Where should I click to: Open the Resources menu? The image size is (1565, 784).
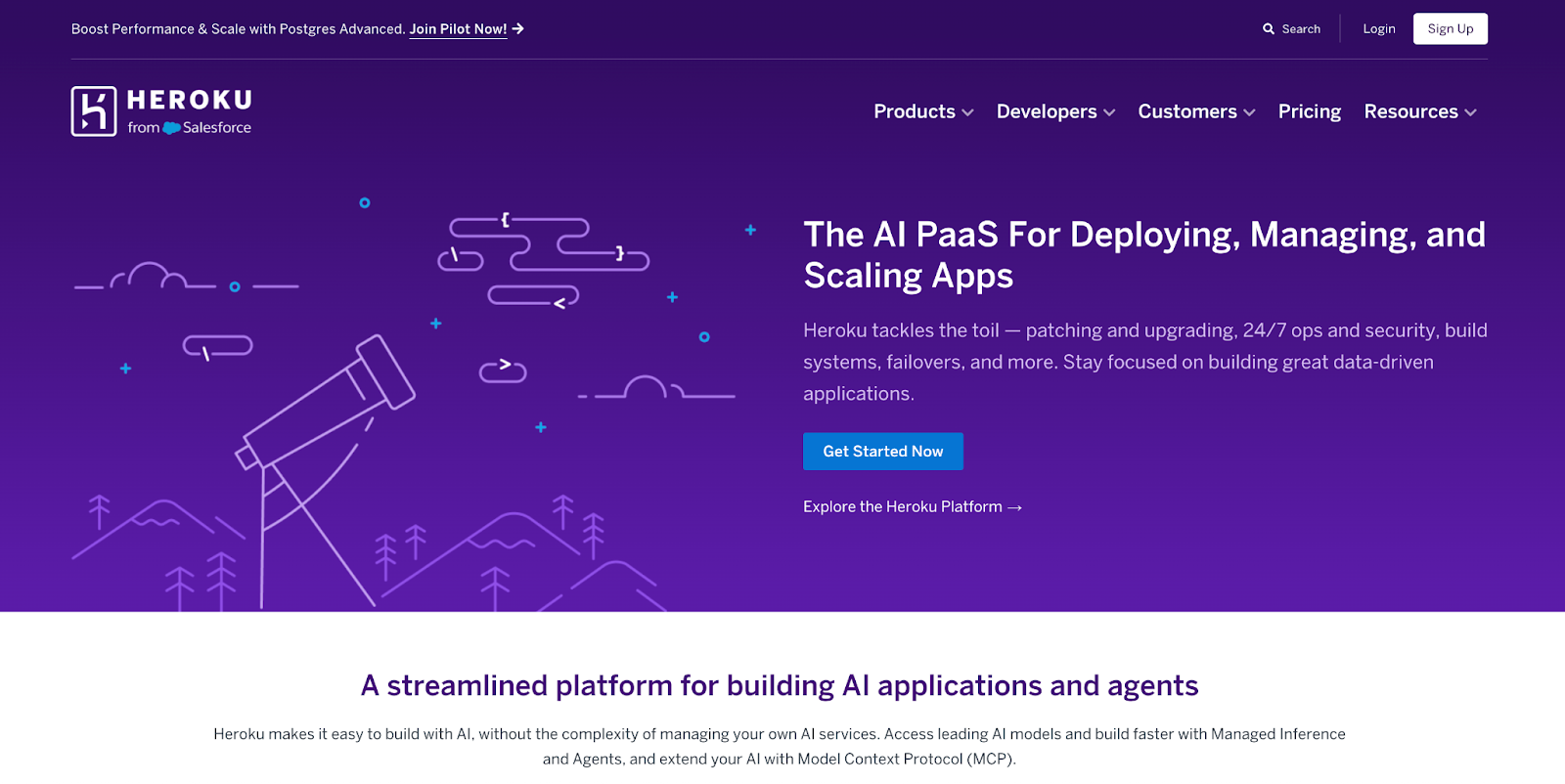(x=1420, y=111)
